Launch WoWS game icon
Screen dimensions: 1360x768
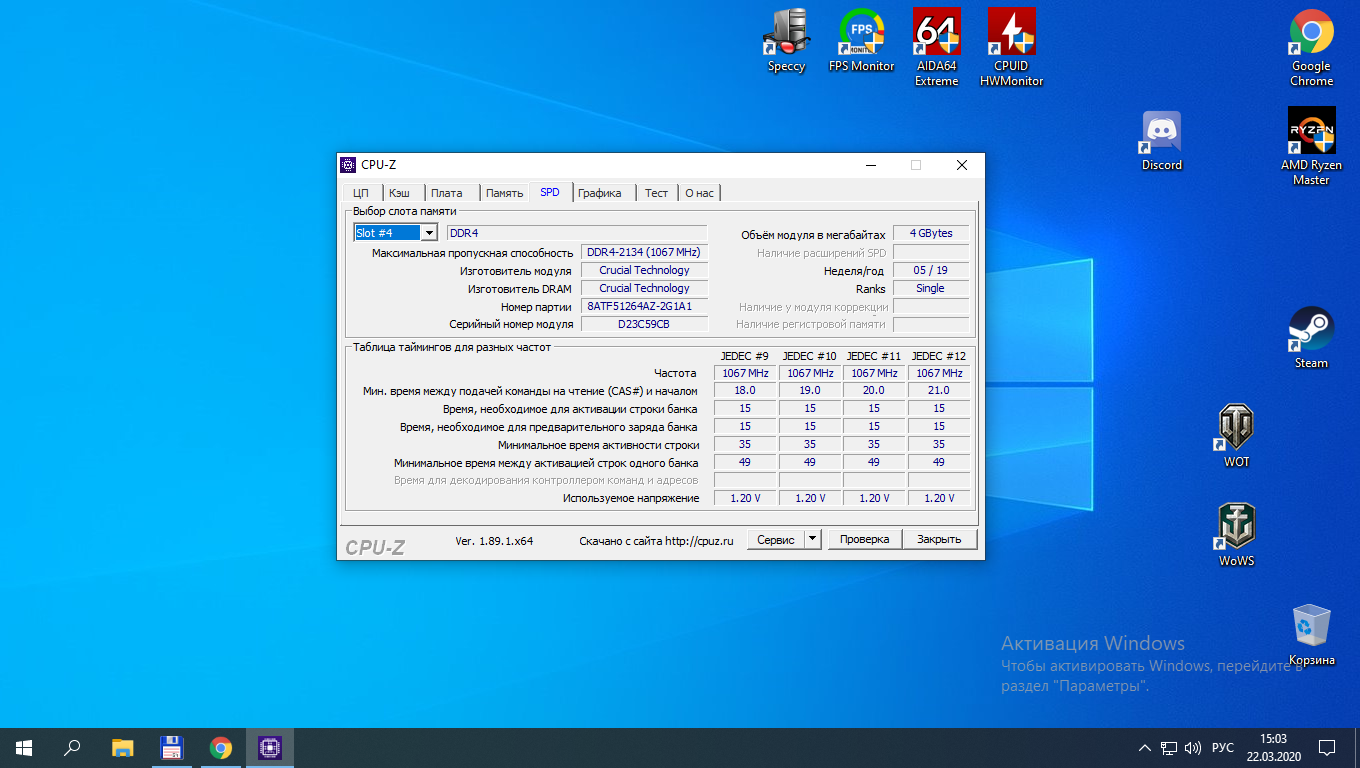pyautogui.click(x=1236, y=527)
